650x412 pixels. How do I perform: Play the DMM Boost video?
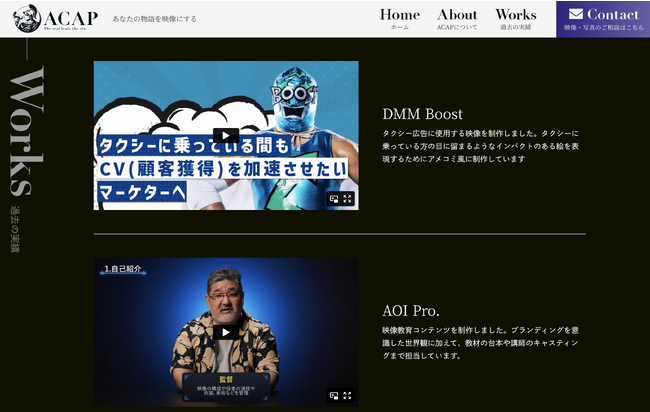click(226, 136)
